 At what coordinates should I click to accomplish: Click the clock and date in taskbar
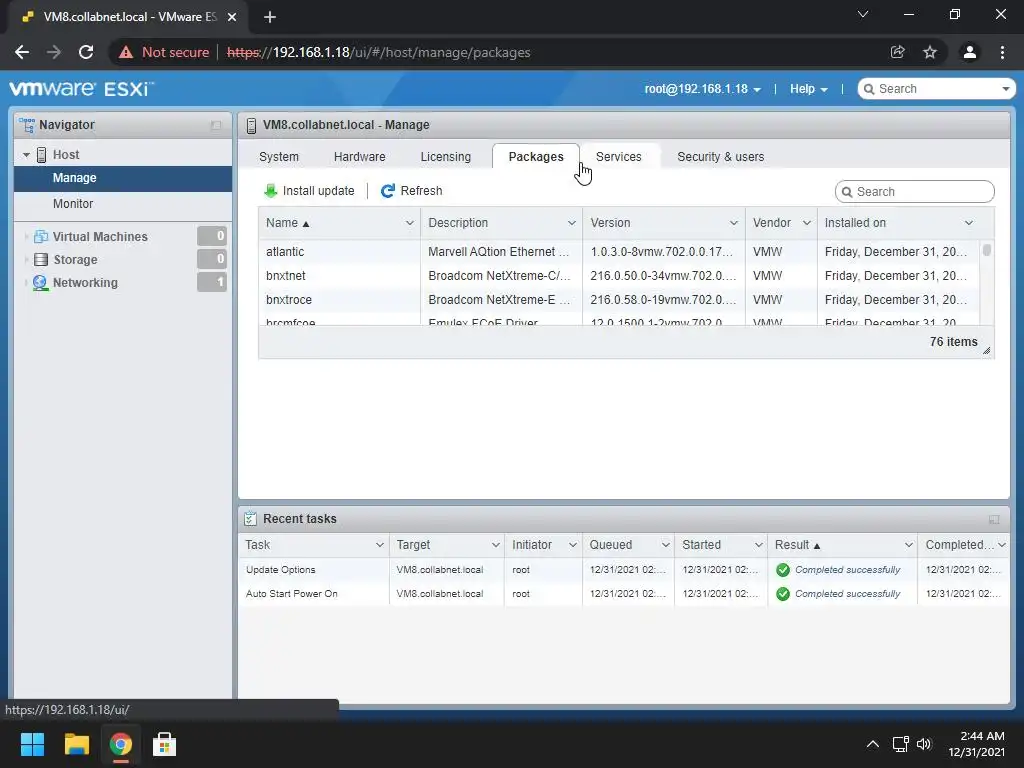click(x=976, y=744)
